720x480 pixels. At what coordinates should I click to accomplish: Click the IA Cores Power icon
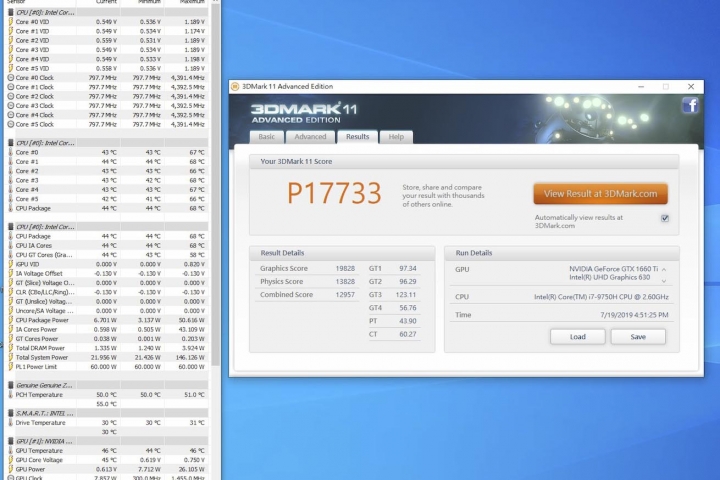click(11, 329)
